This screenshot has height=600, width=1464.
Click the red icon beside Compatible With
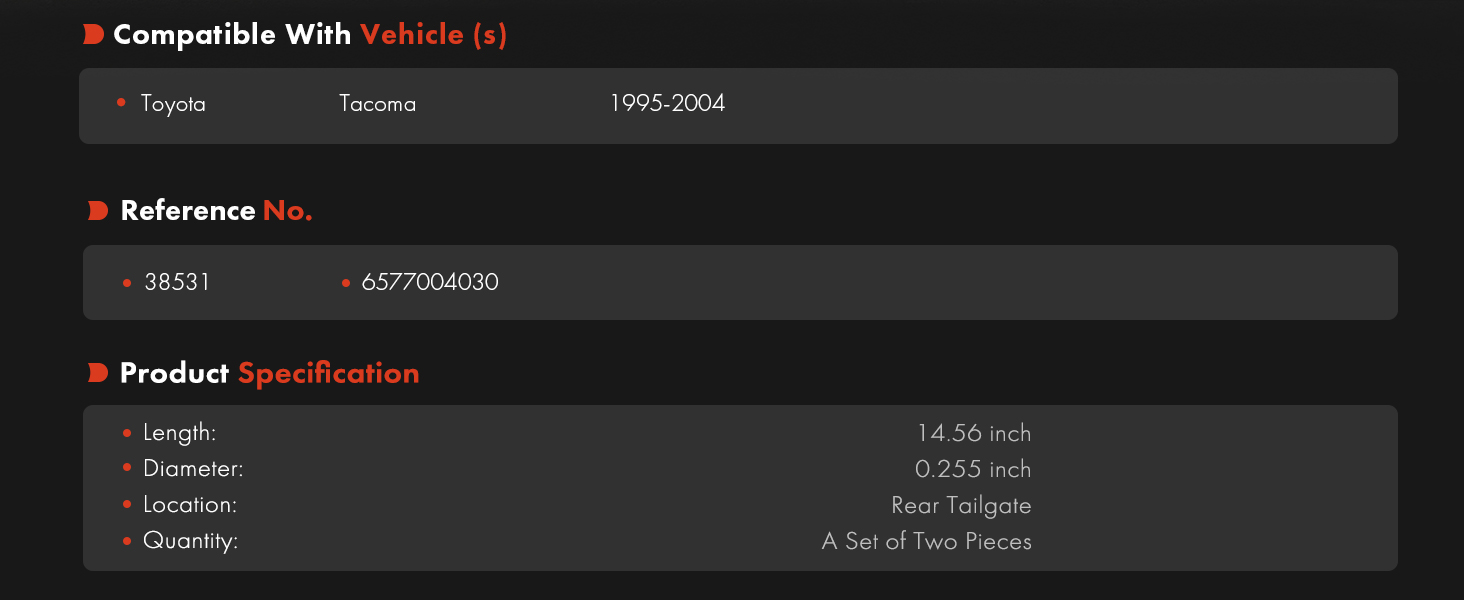[x=93, y=35]
